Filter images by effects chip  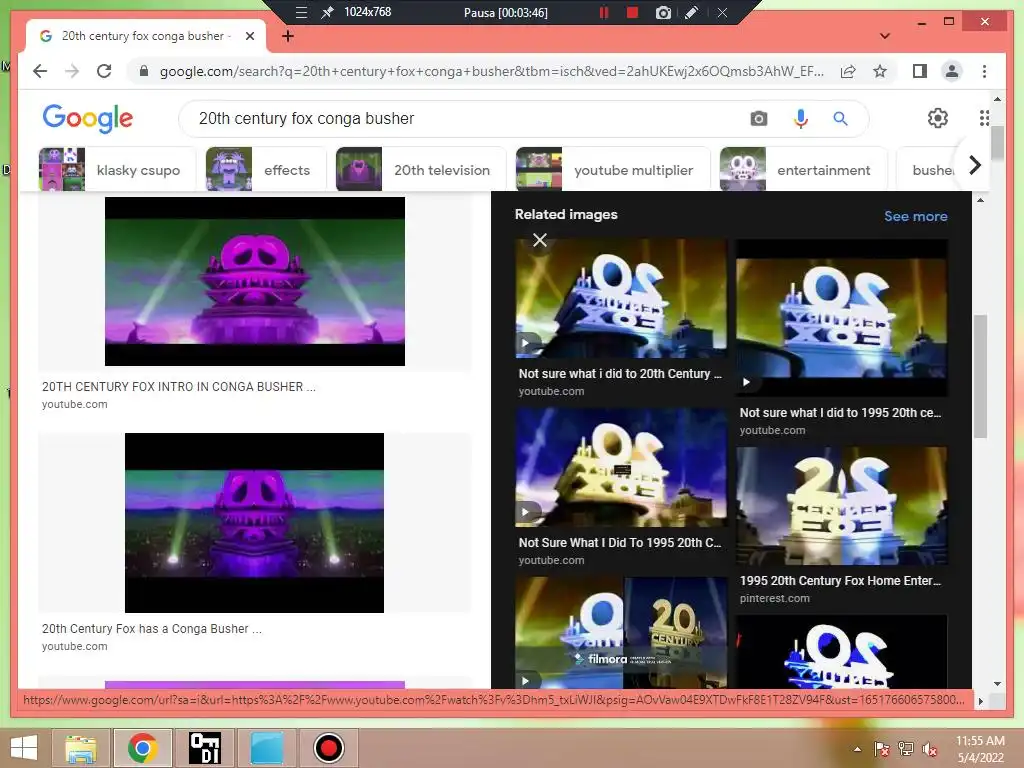click(x=266, y=170)
